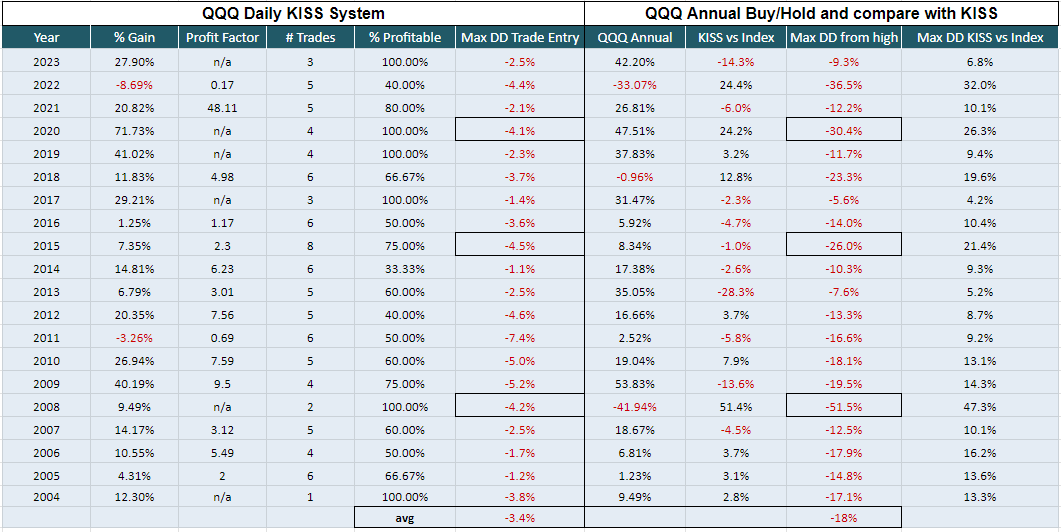Select the # Trades value '8'
Viewport: 1061px width, 532px height.
pos(311,246)
